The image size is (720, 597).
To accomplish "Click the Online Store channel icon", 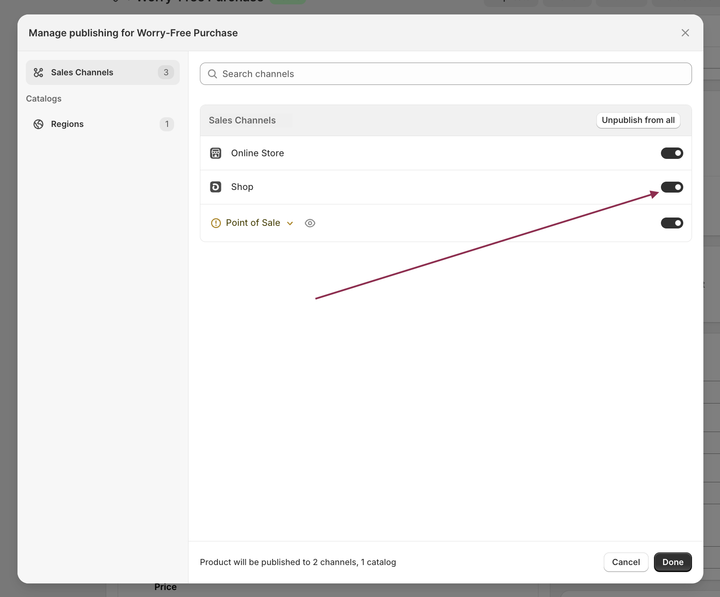I will coord(215,153).
